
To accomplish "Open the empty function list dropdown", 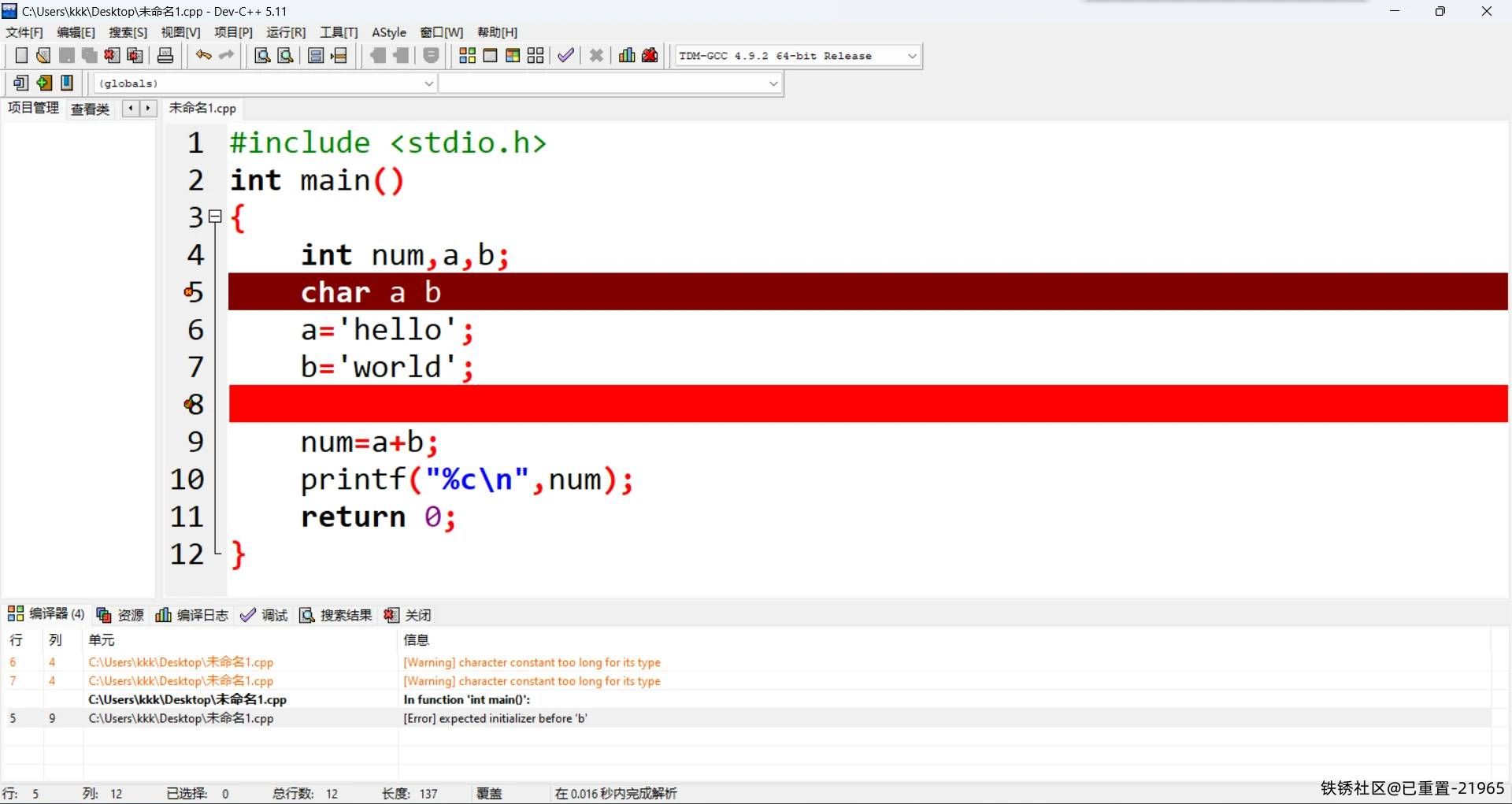I will (773, 83).
